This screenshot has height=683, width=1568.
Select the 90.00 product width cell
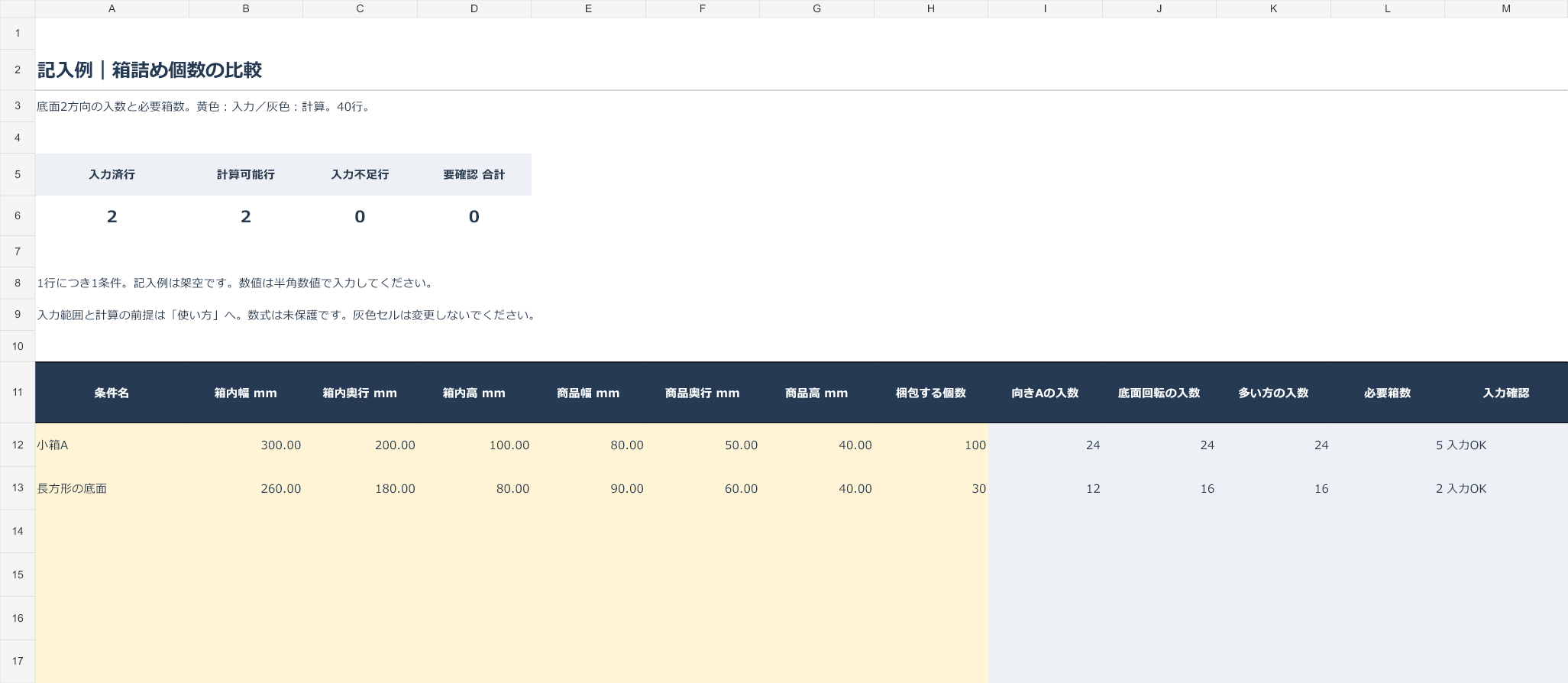tap(588, 489)
